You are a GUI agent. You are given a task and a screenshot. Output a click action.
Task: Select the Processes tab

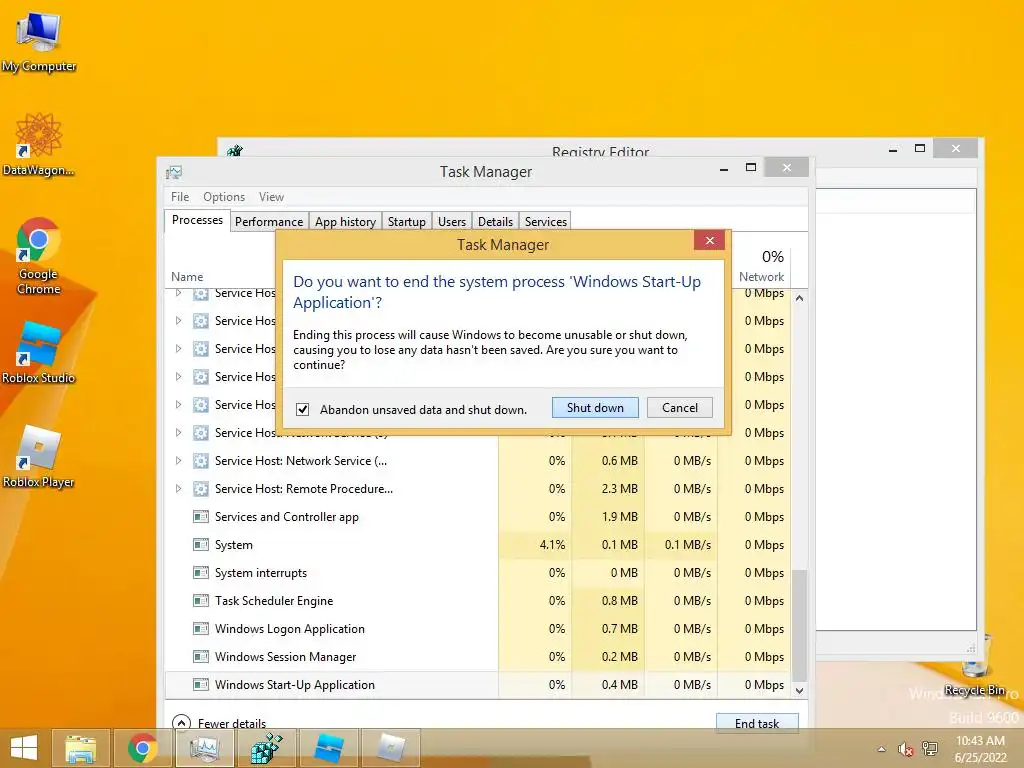[197, 220]
